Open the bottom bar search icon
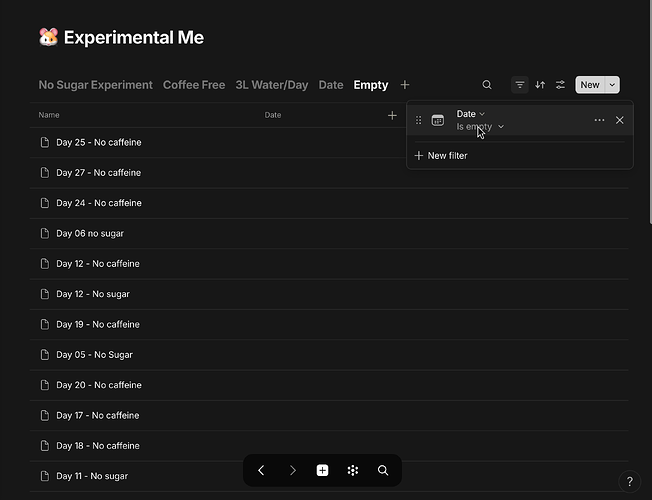The height and width of the screenshot is (500, 652). [x=383, y=470]
